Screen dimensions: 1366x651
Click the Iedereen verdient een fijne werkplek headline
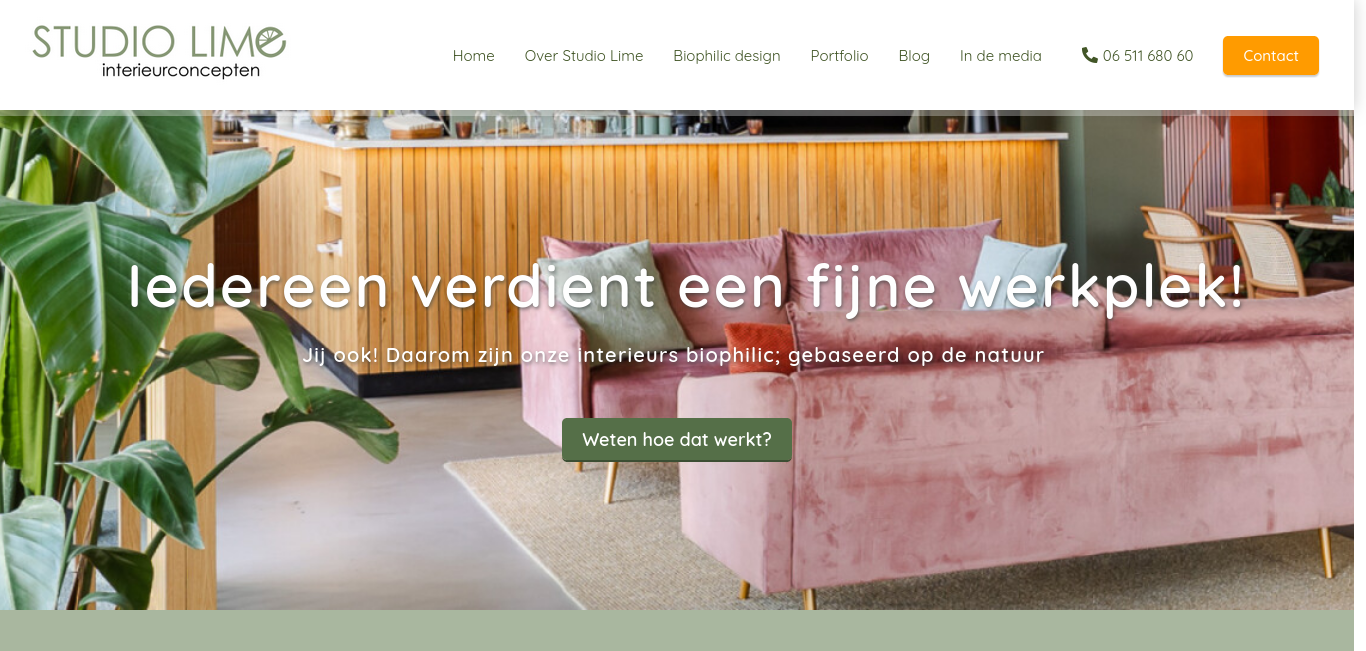[687, 286]
